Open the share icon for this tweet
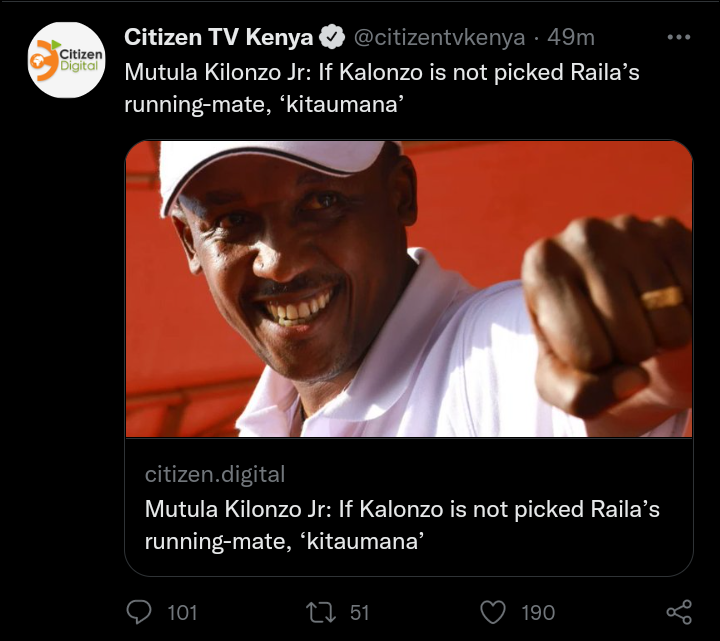Screen dimensions: 720x641 click(679, 612)
